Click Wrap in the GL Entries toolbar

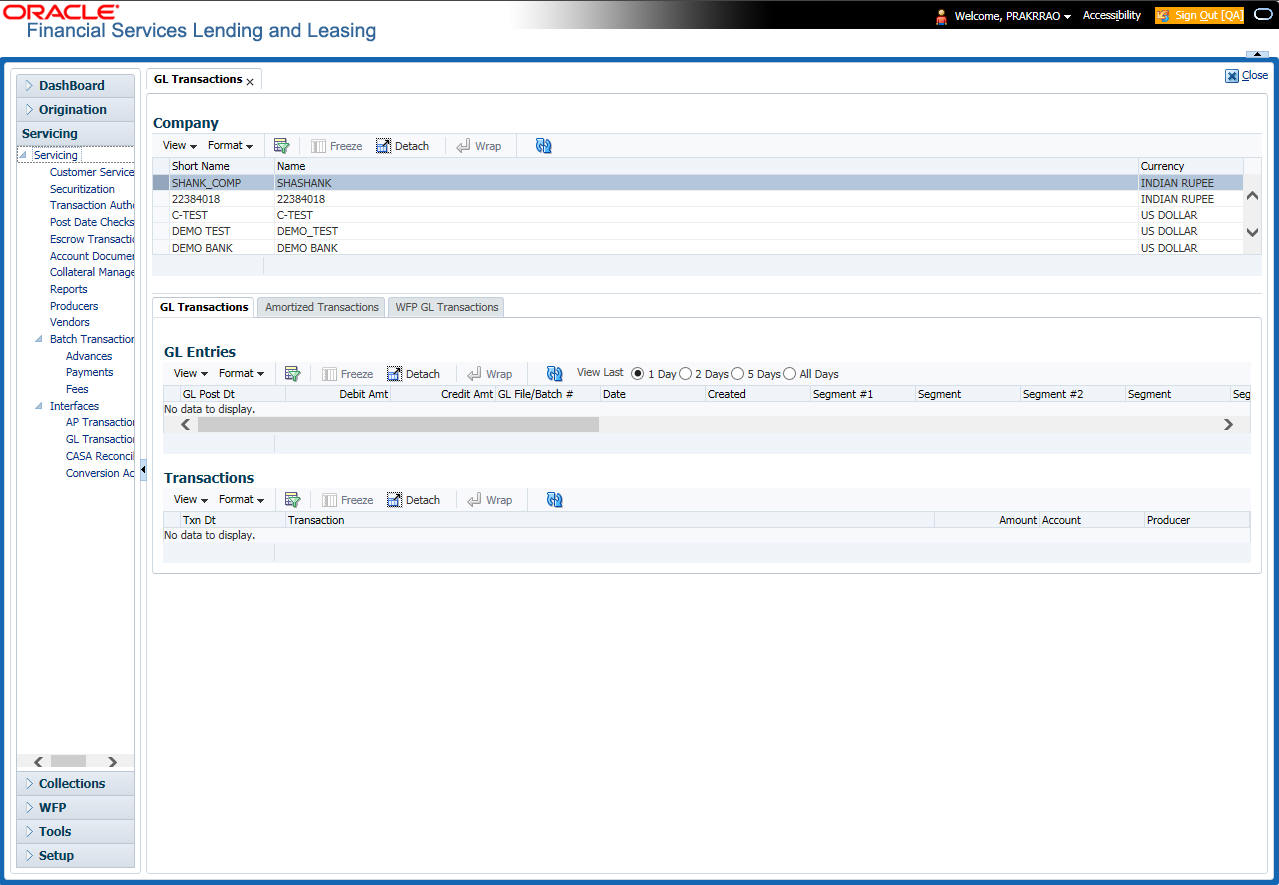click(490, 374)
